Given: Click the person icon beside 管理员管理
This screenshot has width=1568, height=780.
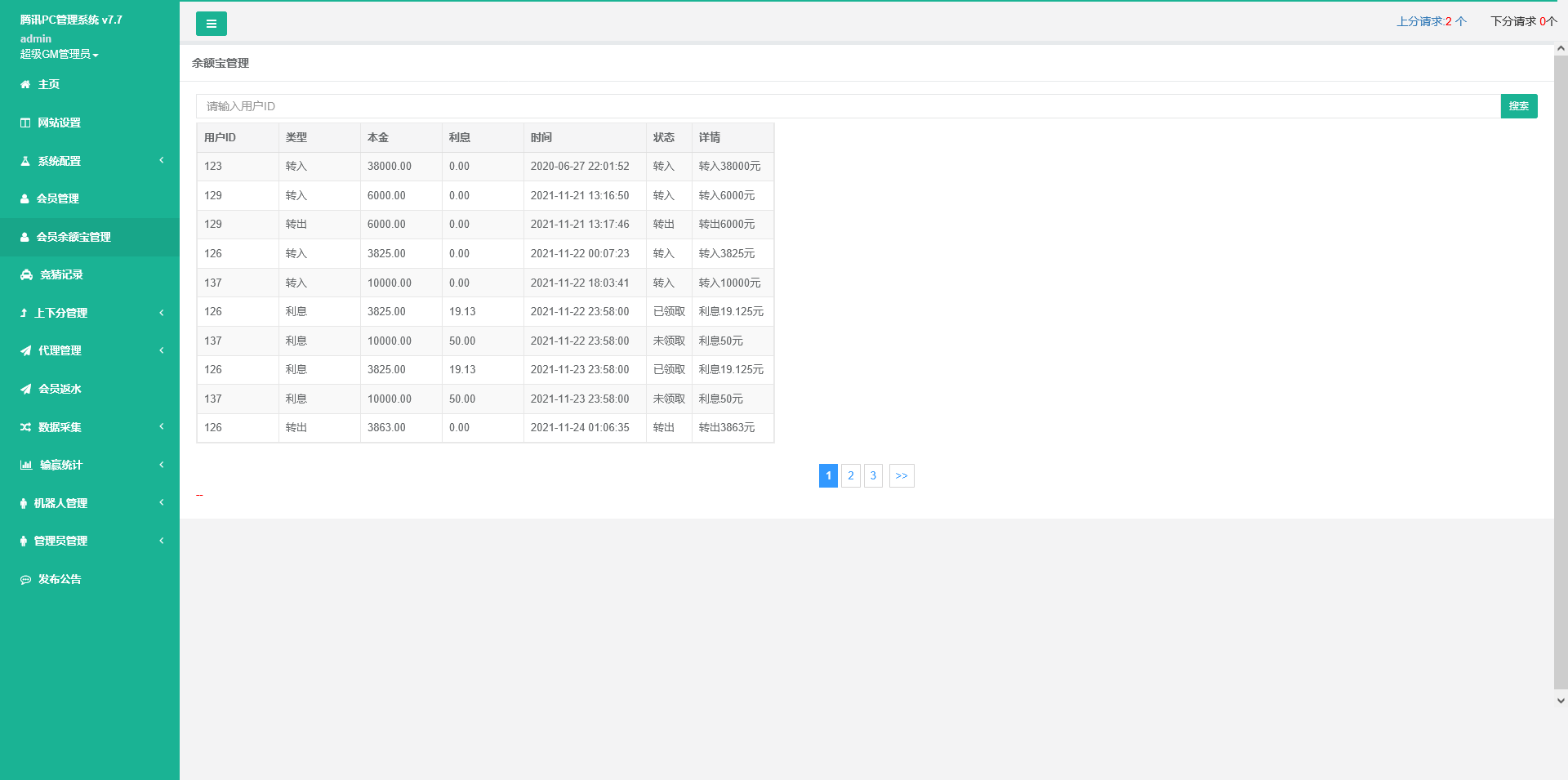Looking at the screenshot, I should pyautogui.click(x=24, y=541).
